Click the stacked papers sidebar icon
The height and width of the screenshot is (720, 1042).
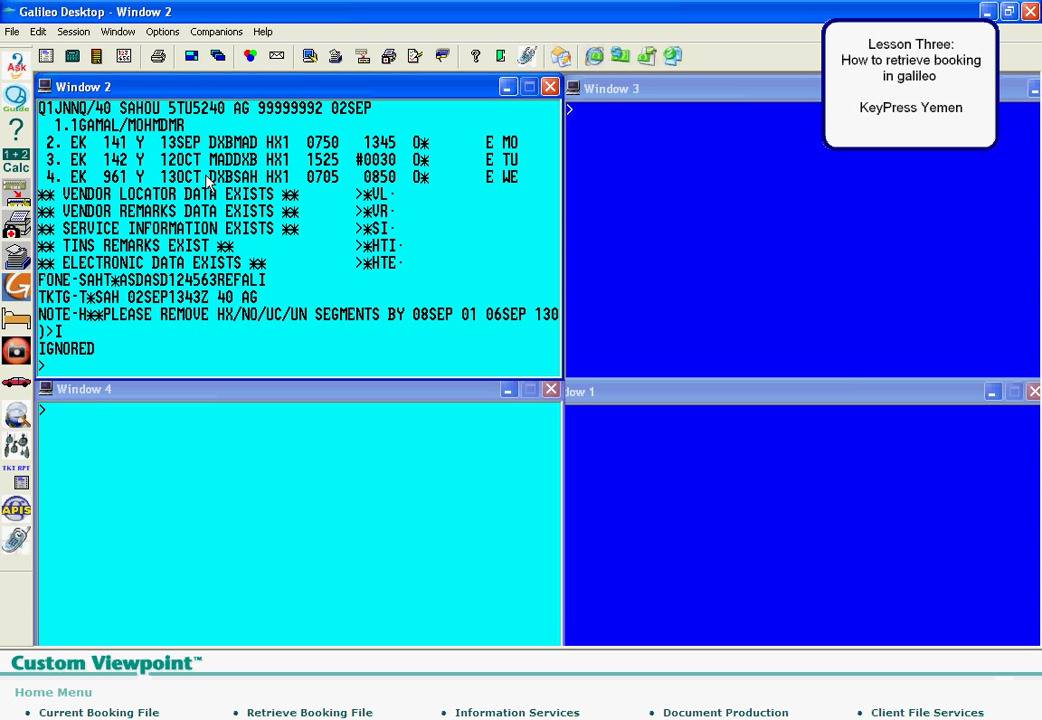17,255
